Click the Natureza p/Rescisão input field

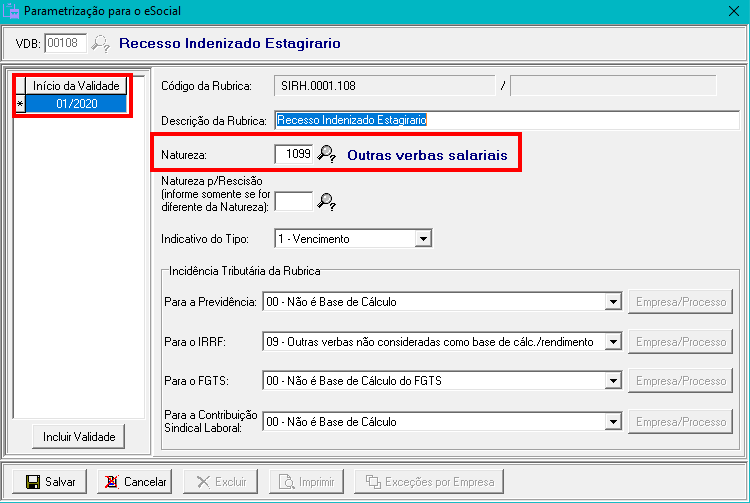[x=293, y=201]
